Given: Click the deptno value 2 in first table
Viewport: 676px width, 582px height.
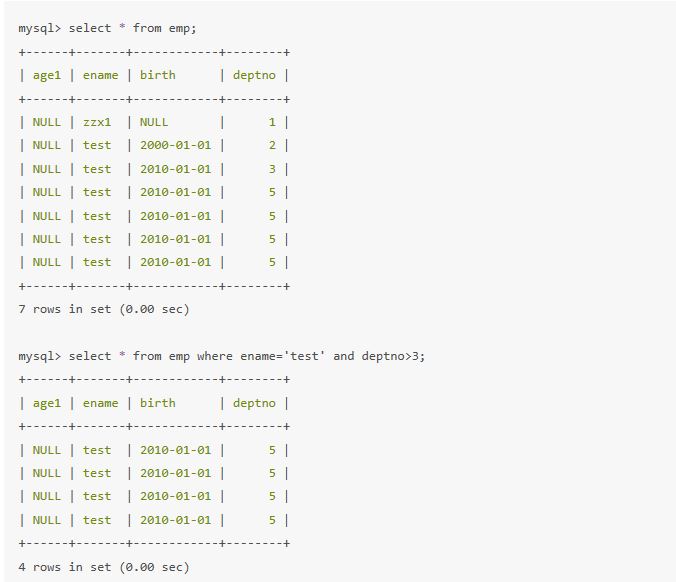Looking at the screenshot, I should [272, 145].
